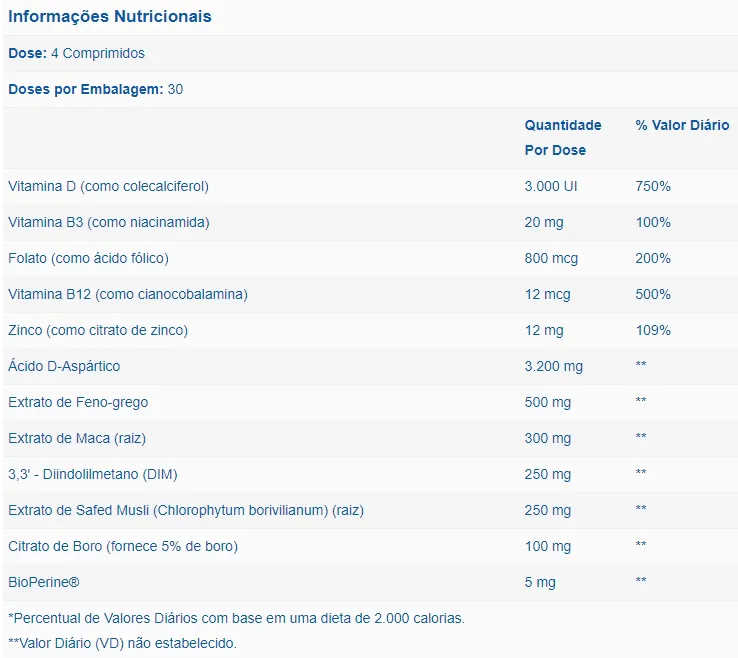This screenshot has width=738, height=658.
Task: Click the 800 mcg quantity cell
Action: click(551, 258)
